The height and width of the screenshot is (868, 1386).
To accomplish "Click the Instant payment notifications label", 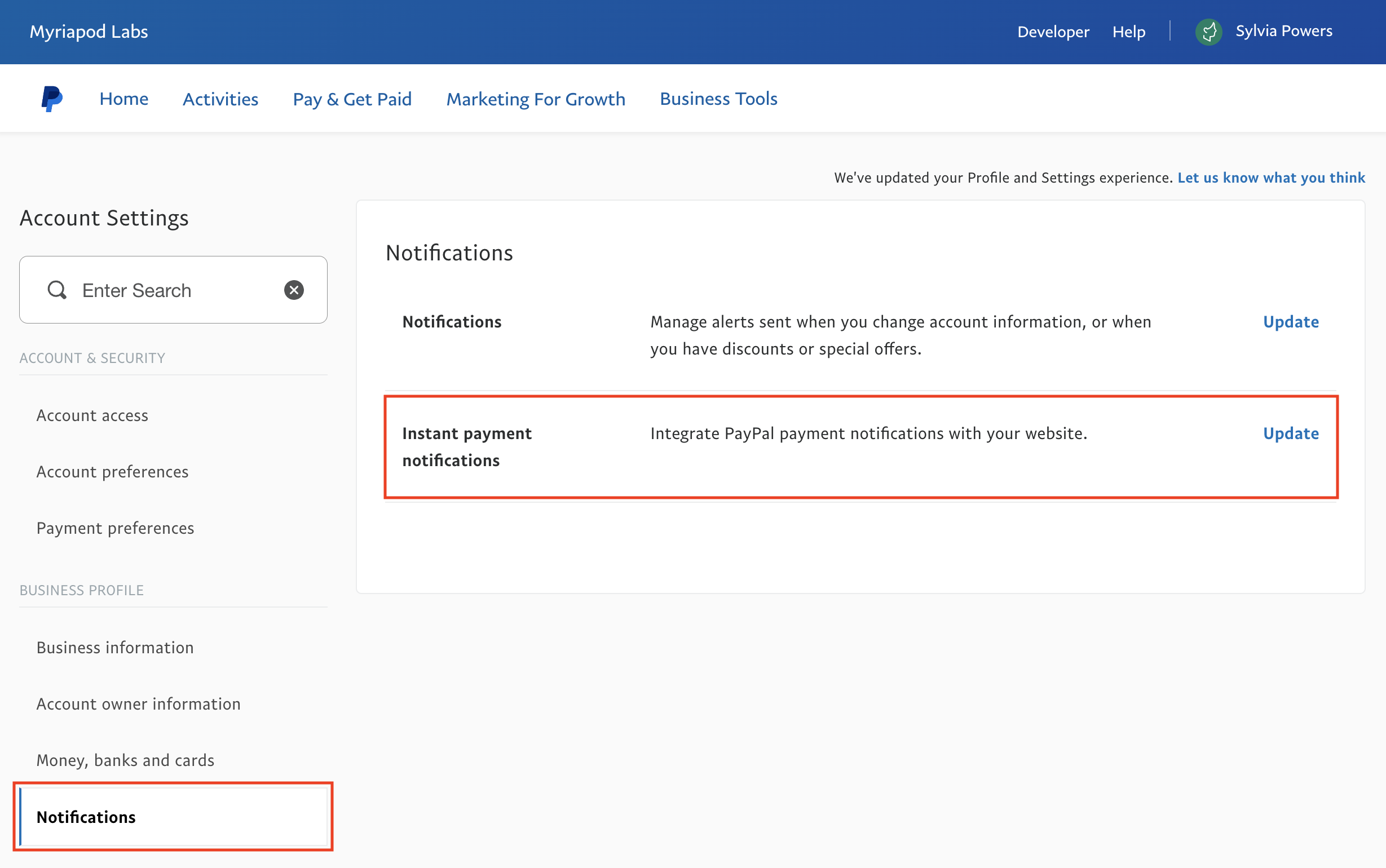I will (467, 446).
